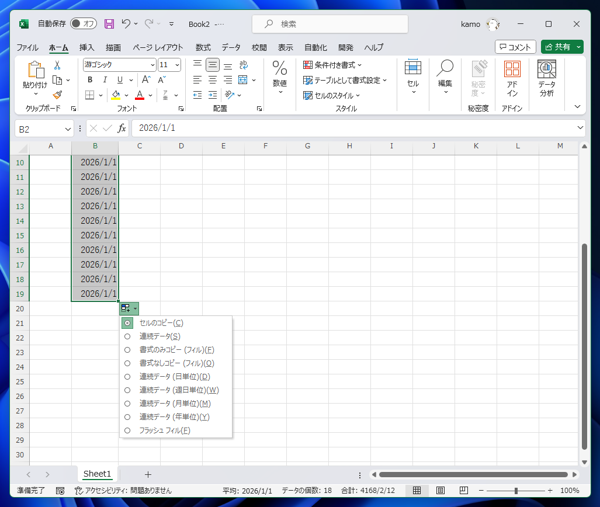Screen dimensions: 600x507
Task: Expand the formula bar chevron
Action: tap(580, 127)
